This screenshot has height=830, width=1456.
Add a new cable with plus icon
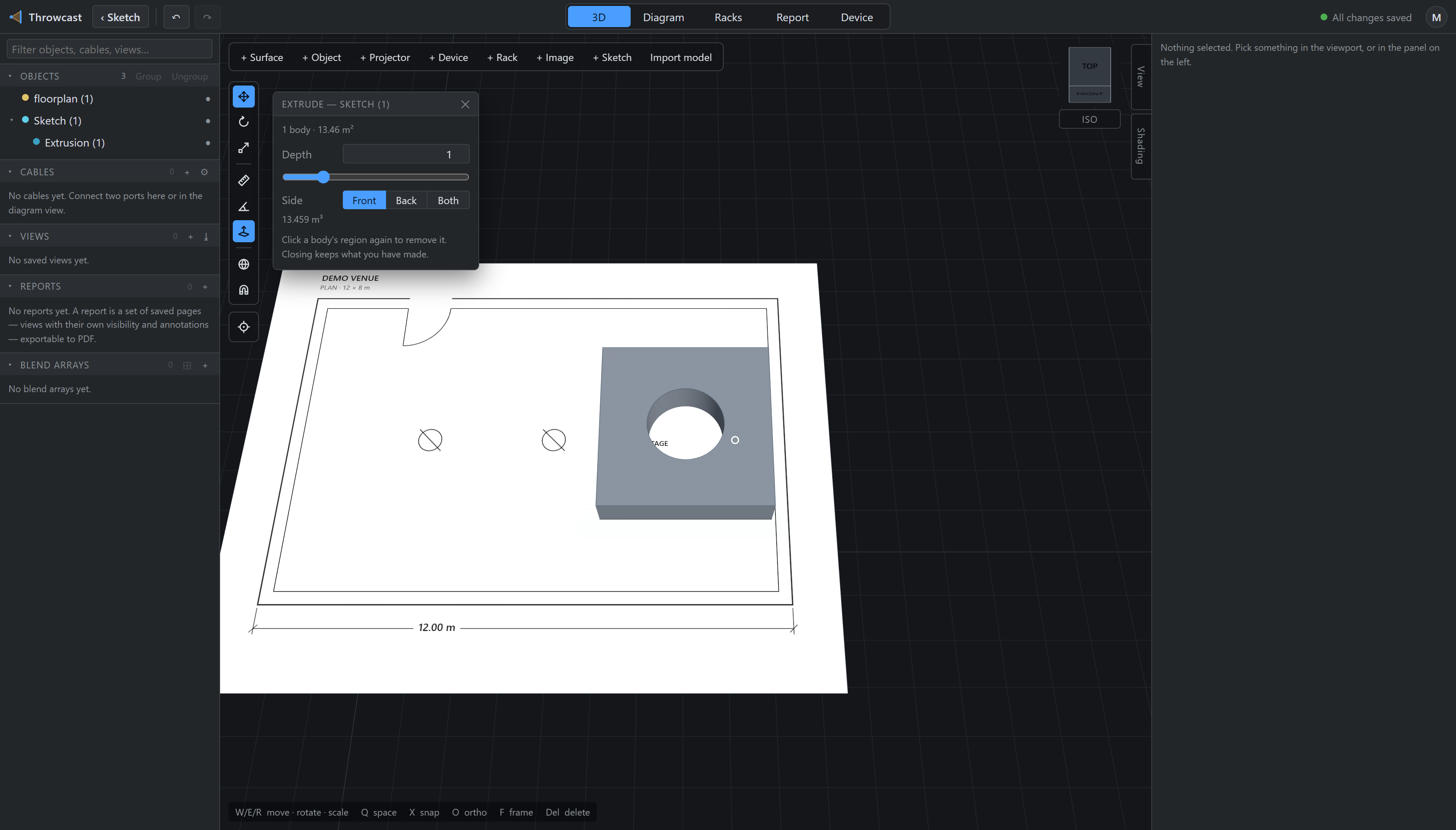coord(187,172)
